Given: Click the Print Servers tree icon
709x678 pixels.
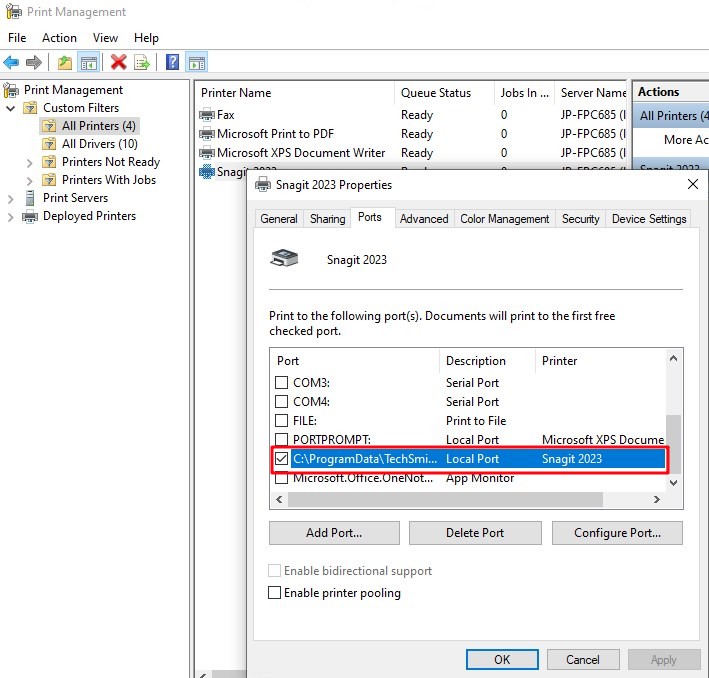Looking at the screenshot, I should (x=30, y=198).
